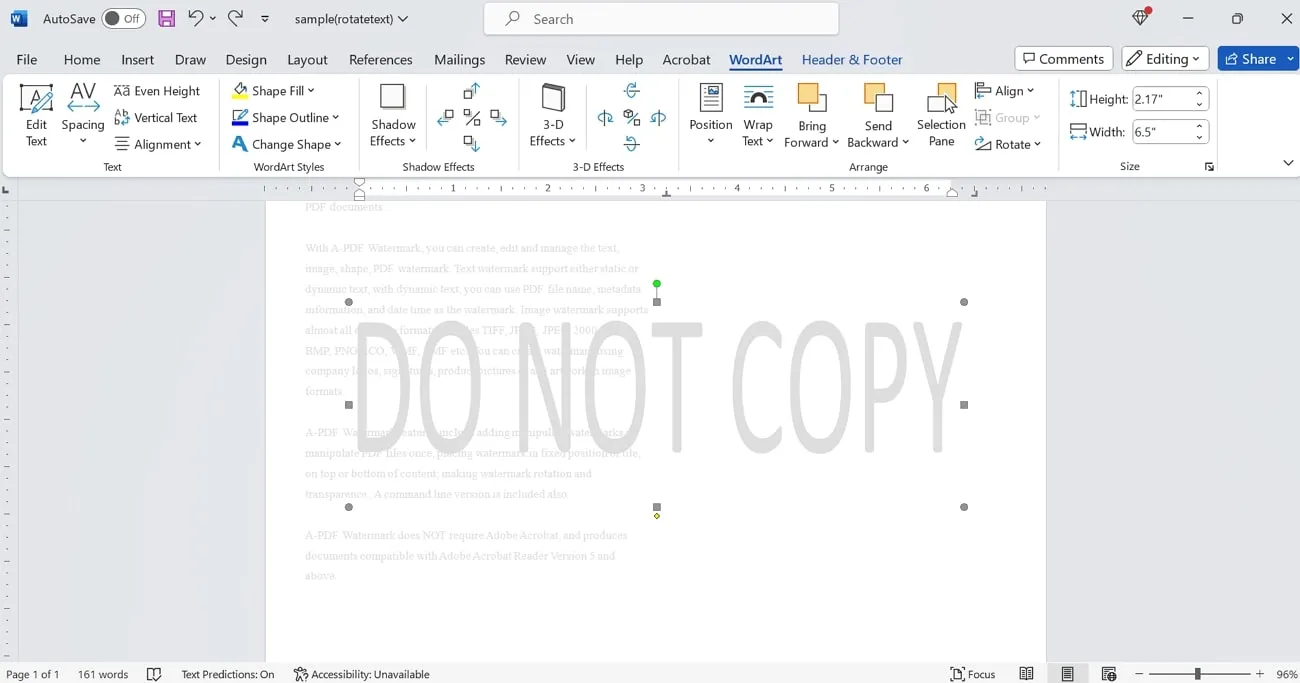This screenshot has height=683, width=1300.
Task: Toggle Focus mode in status bar
Action: (x=972, y=673)
